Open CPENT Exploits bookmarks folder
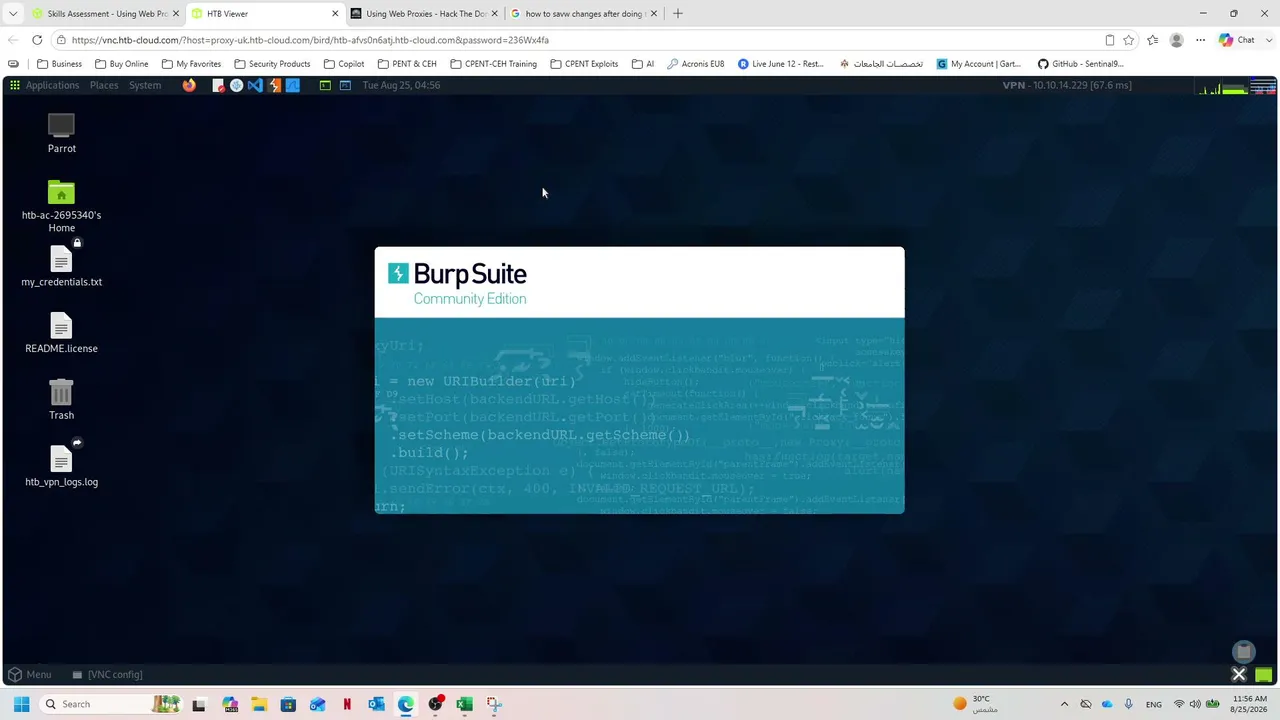The image size is (1280, 720). (584, 64)
